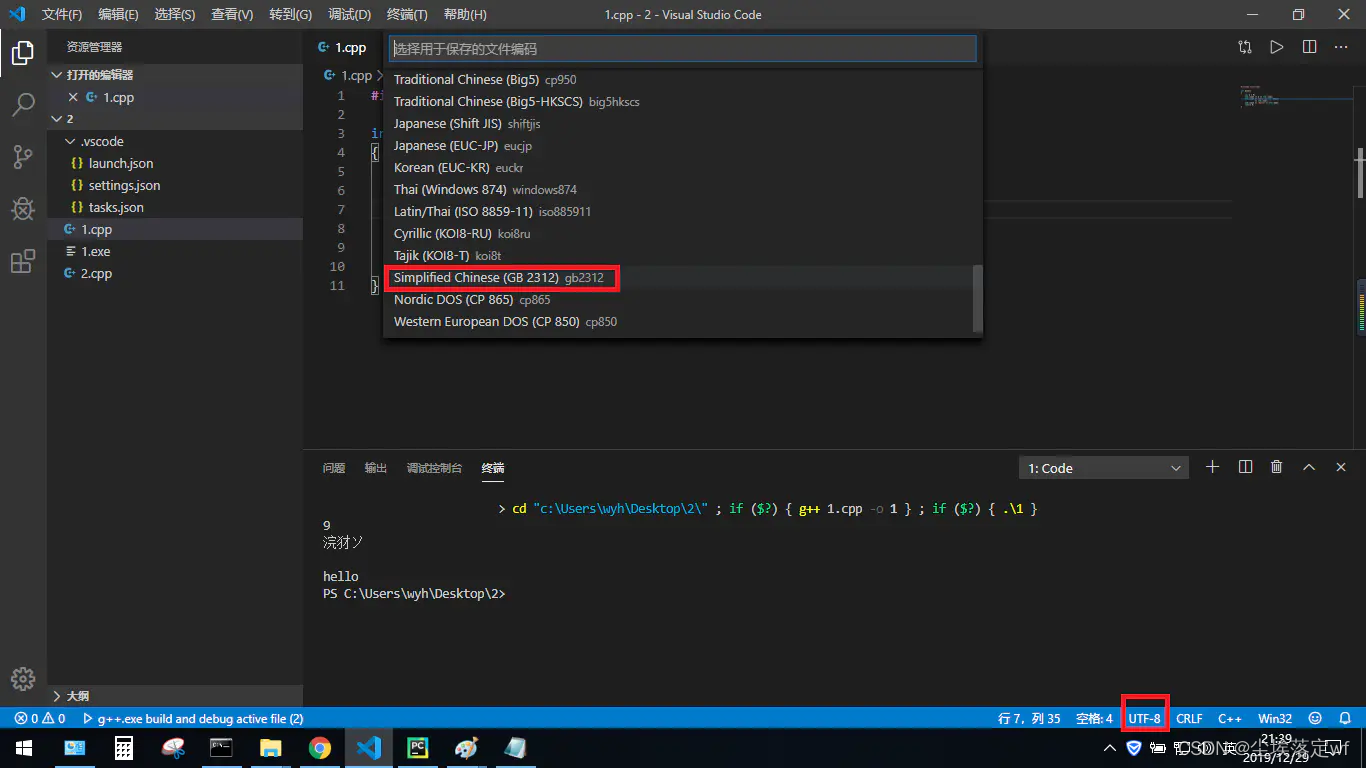Viewport: 1366px width, 768px height.
Task: Collapse the folder '2' section
Action: click(x=175, y=119)
